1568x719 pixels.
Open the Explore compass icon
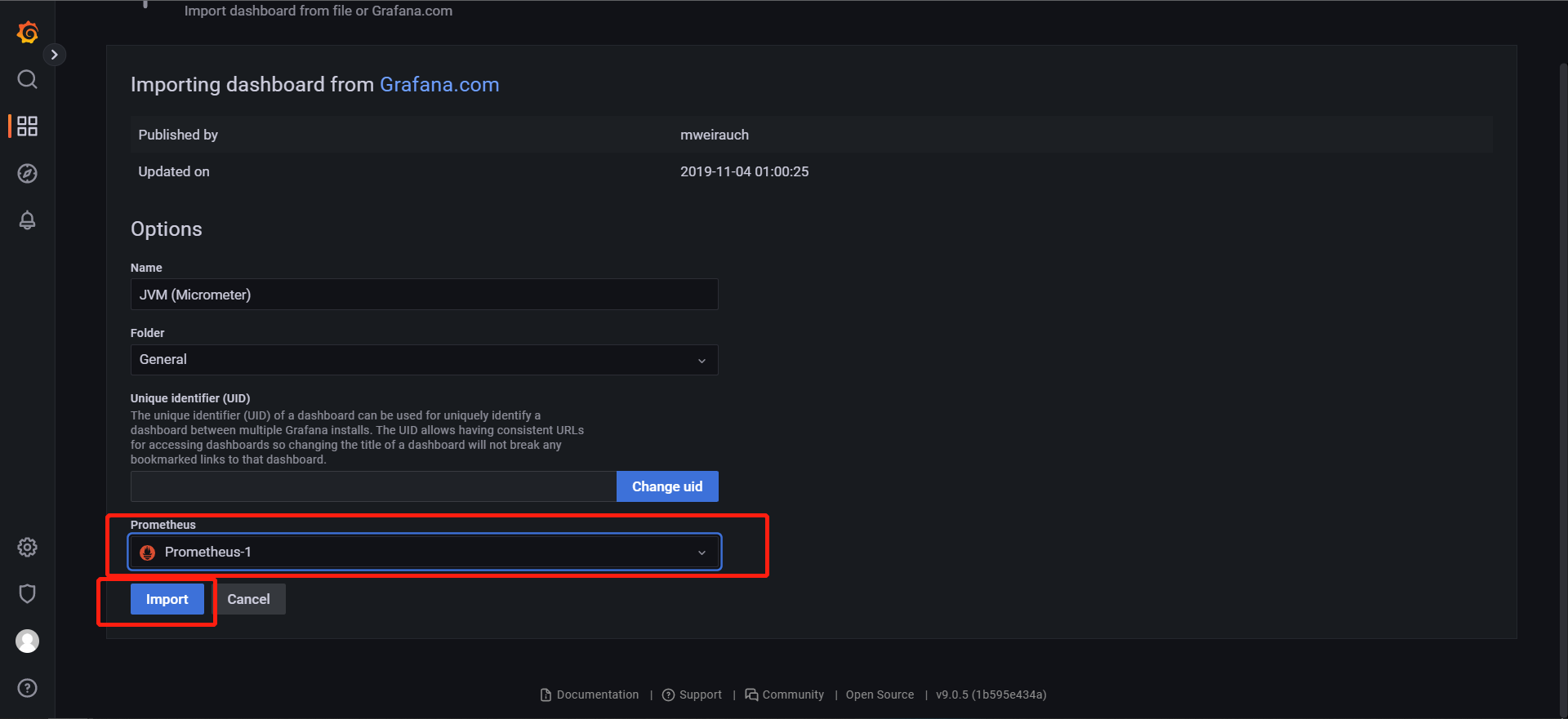27,173
